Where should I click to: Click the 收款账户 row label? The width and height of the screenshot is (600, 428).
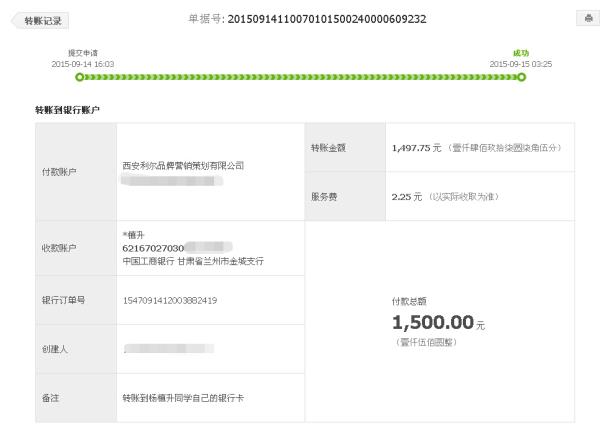click(x=59, y=248)
